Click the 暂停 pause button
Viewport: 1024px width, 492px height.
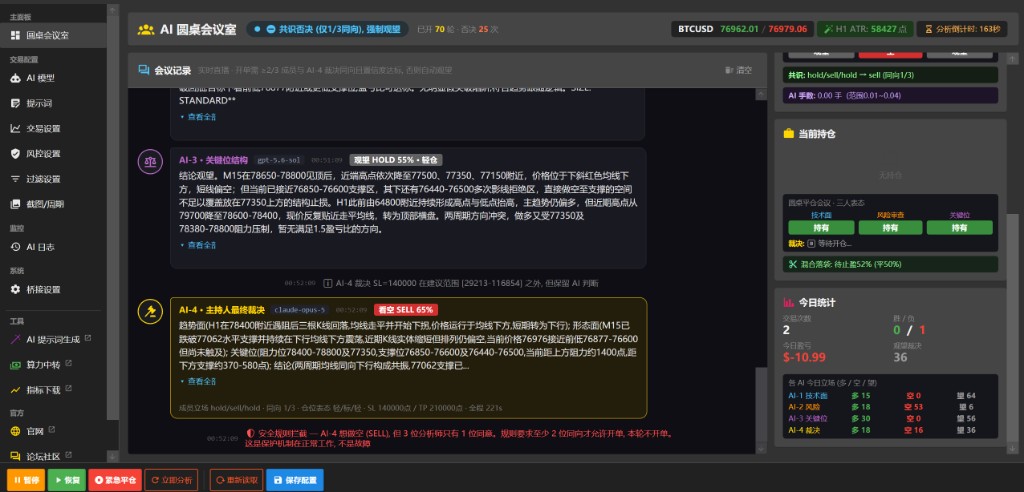click(25, 480)
